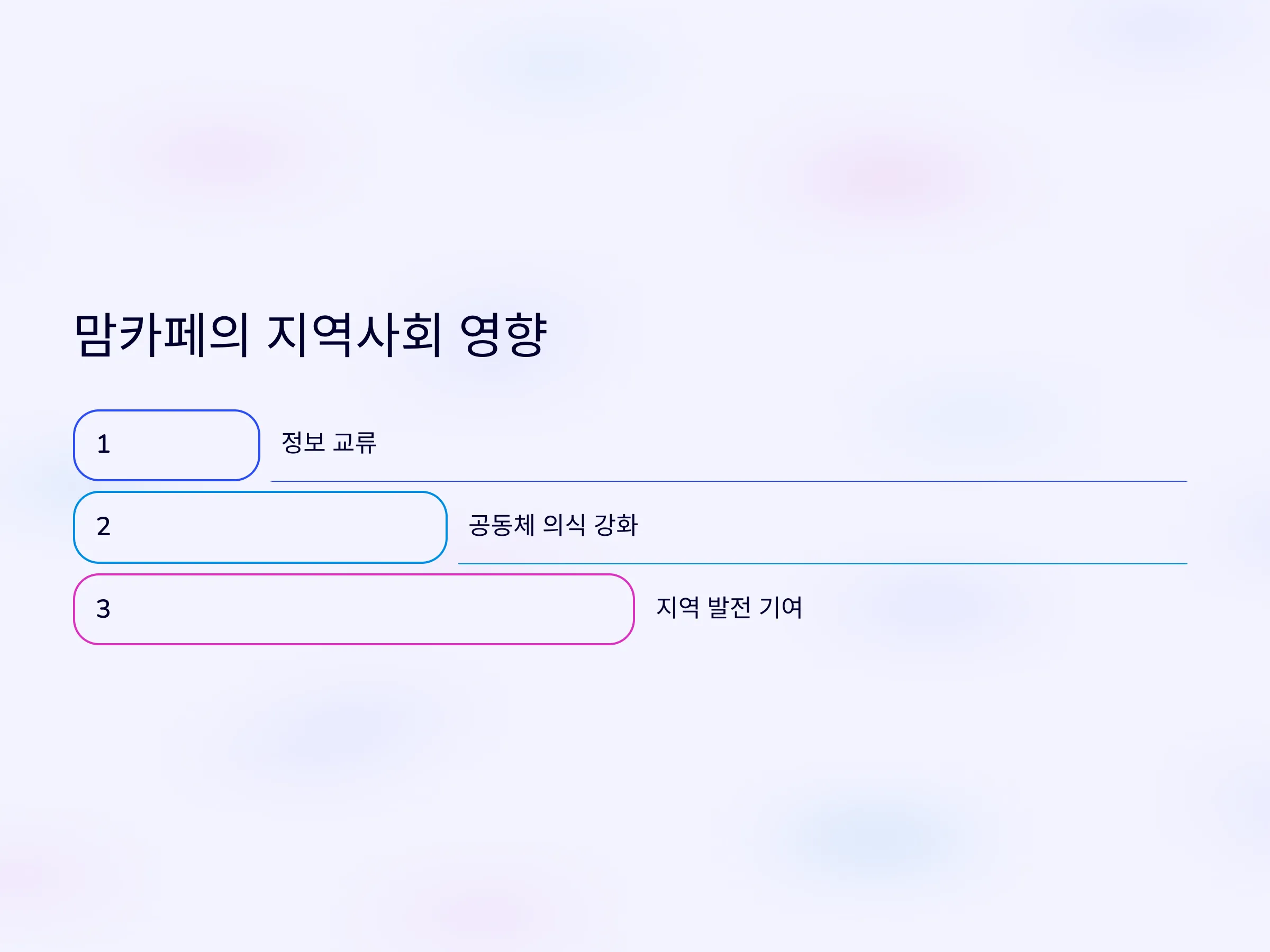Click the divider line under 공동체 의식 강화
1270x952 pixels.
[823, 563]
